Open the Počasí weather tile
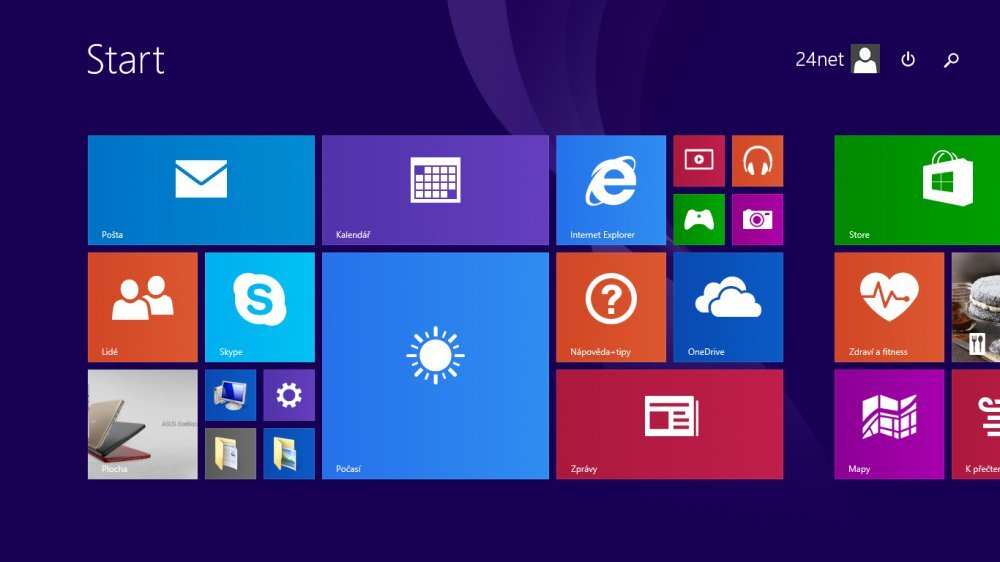The width and height of the screenshot is (1000, 562). [435, 366]
